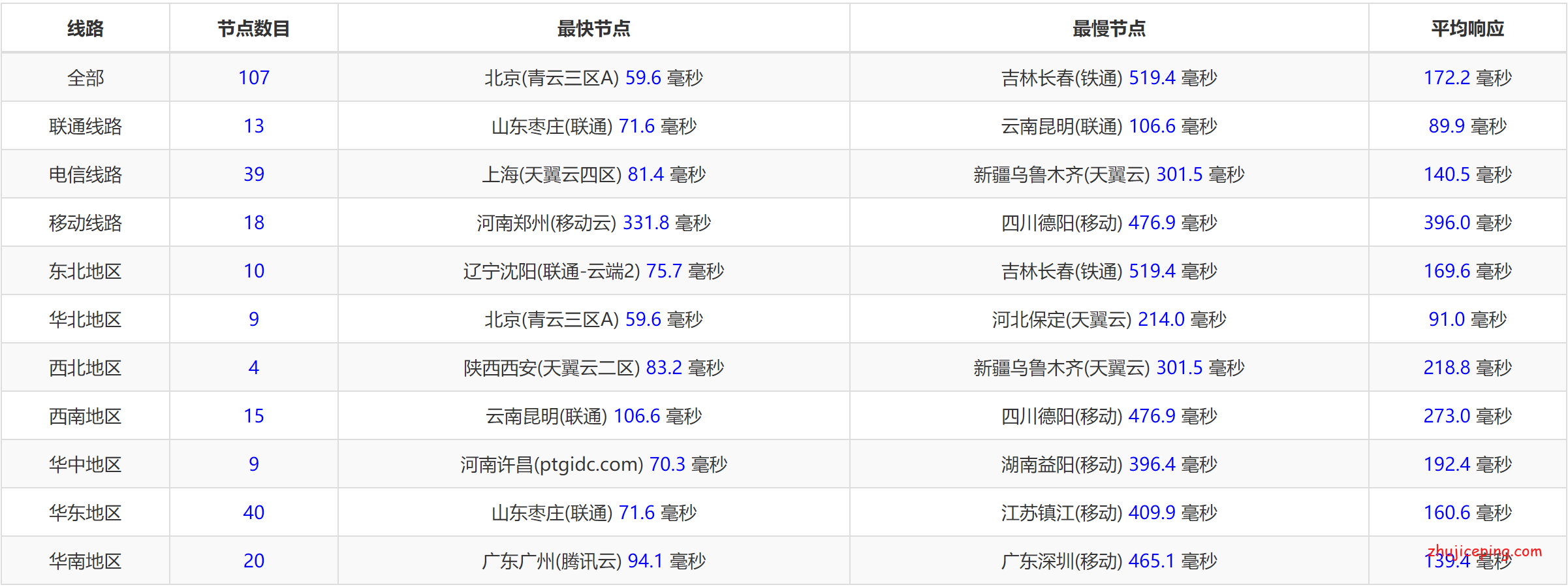Select the 联通线路 row label
Screen dimensions: 1568x587
(x=86, y=126)
